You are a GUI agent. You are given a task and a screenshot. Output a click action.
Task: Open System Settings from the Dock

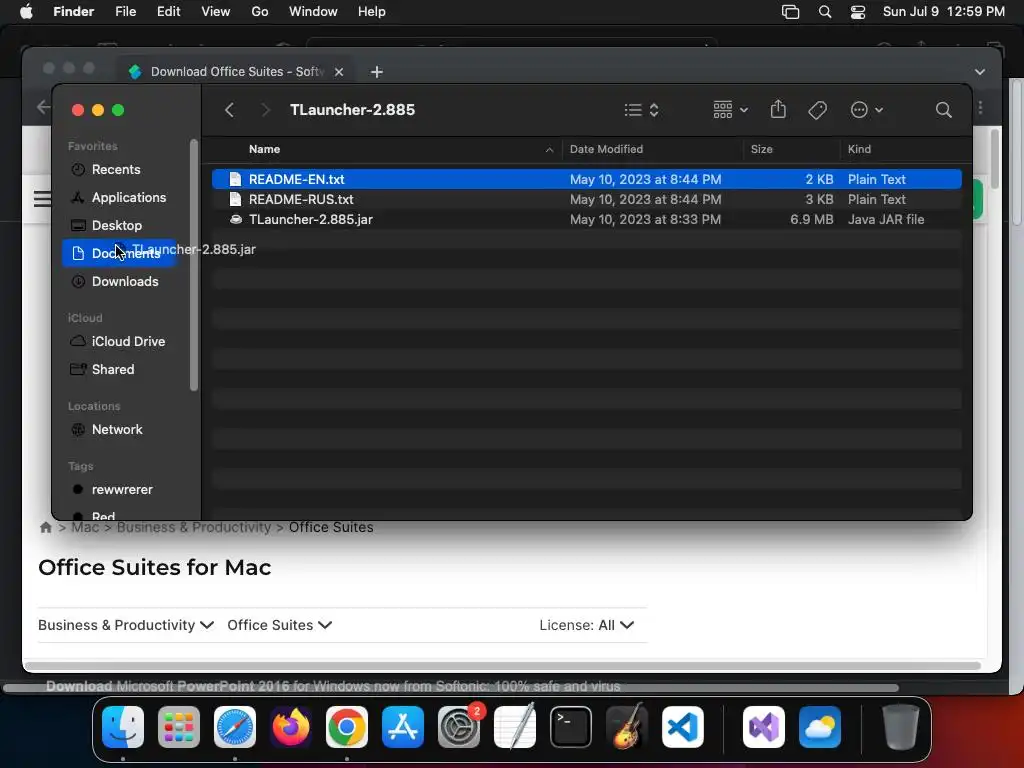point(459,727)
